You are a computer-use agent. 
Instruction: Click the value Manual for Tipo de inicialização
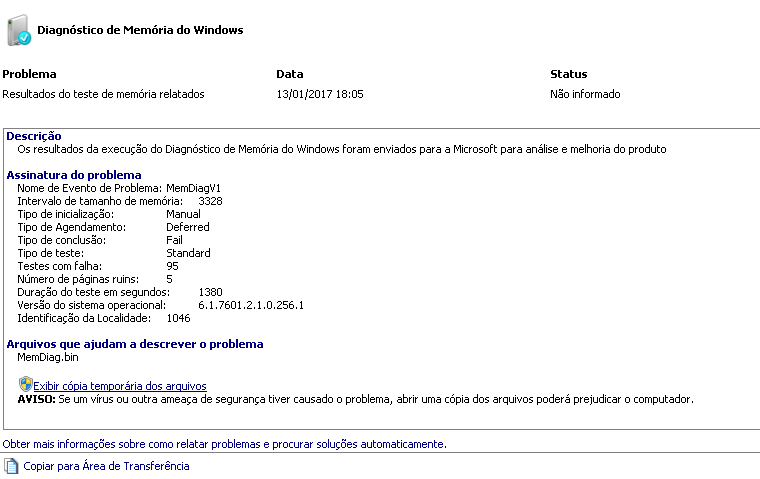183,214
